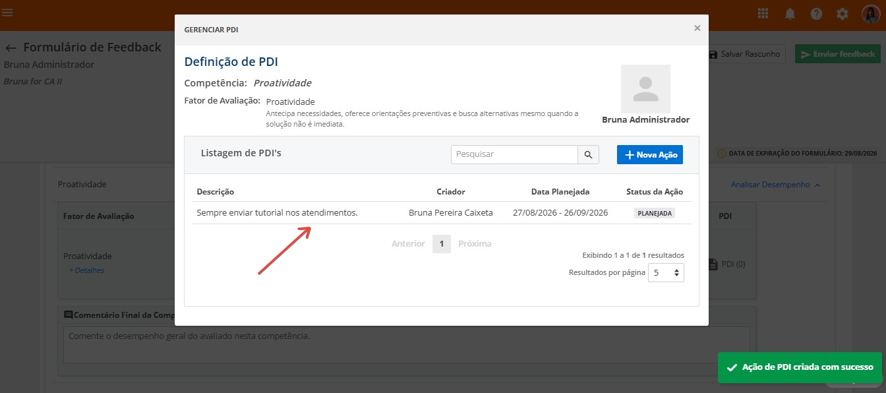Open the PDI row Sempre enviar tutorial
The width and height of the screenshot is (886, 393).
(x=441, y=213)
